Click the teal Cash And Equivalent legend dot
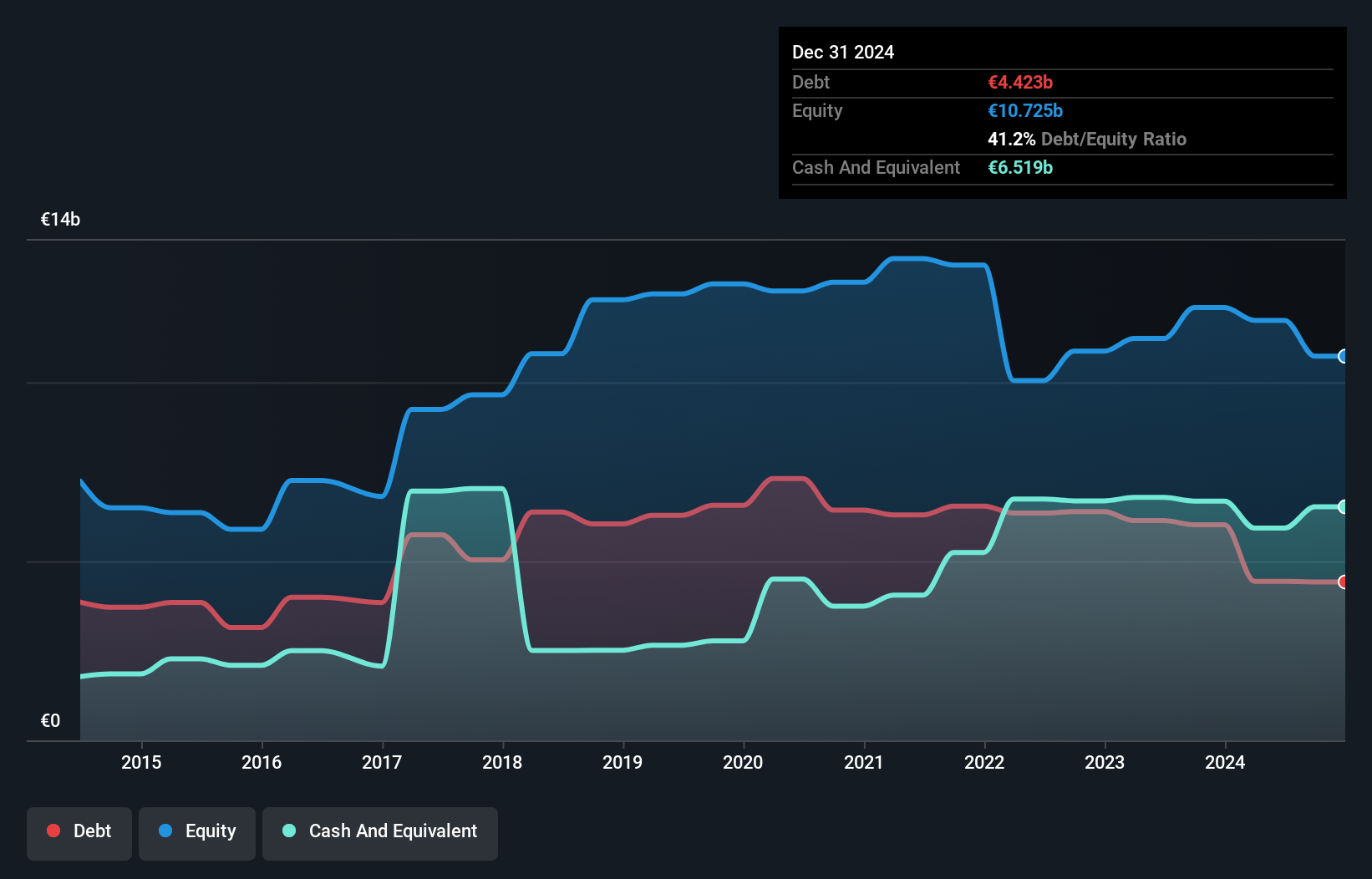The image size is (1372, 879). coord(289,831)
